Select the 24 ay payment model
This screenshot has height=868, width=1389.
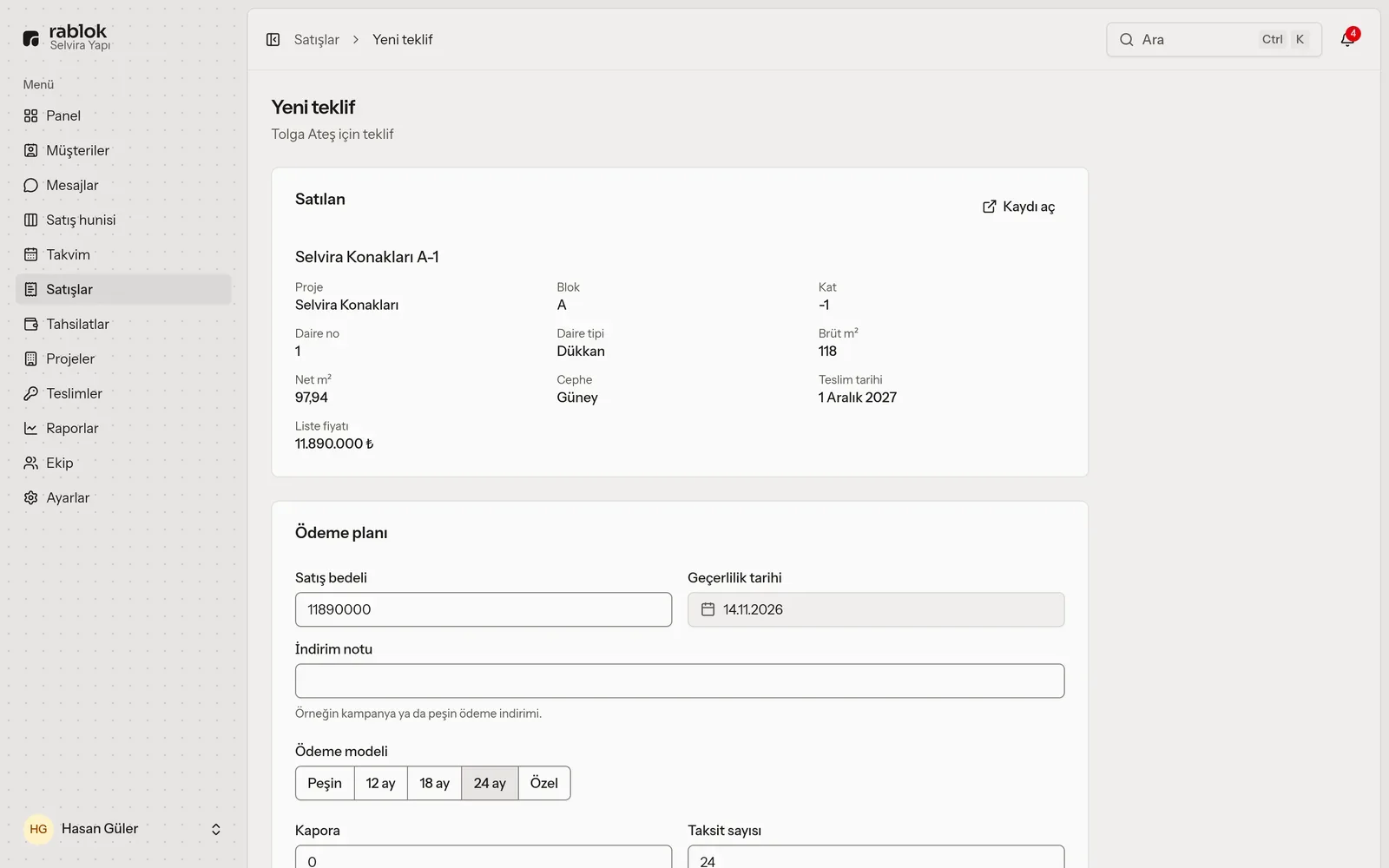pyautogui.click(x=490, y=783)
